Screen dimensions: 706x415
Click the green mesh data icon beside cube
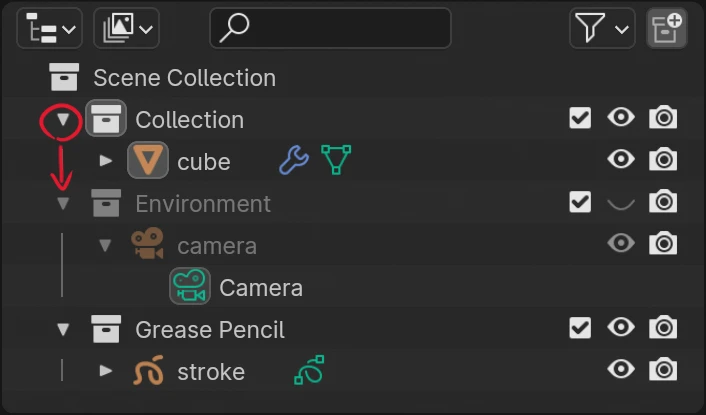pos(336,160)
